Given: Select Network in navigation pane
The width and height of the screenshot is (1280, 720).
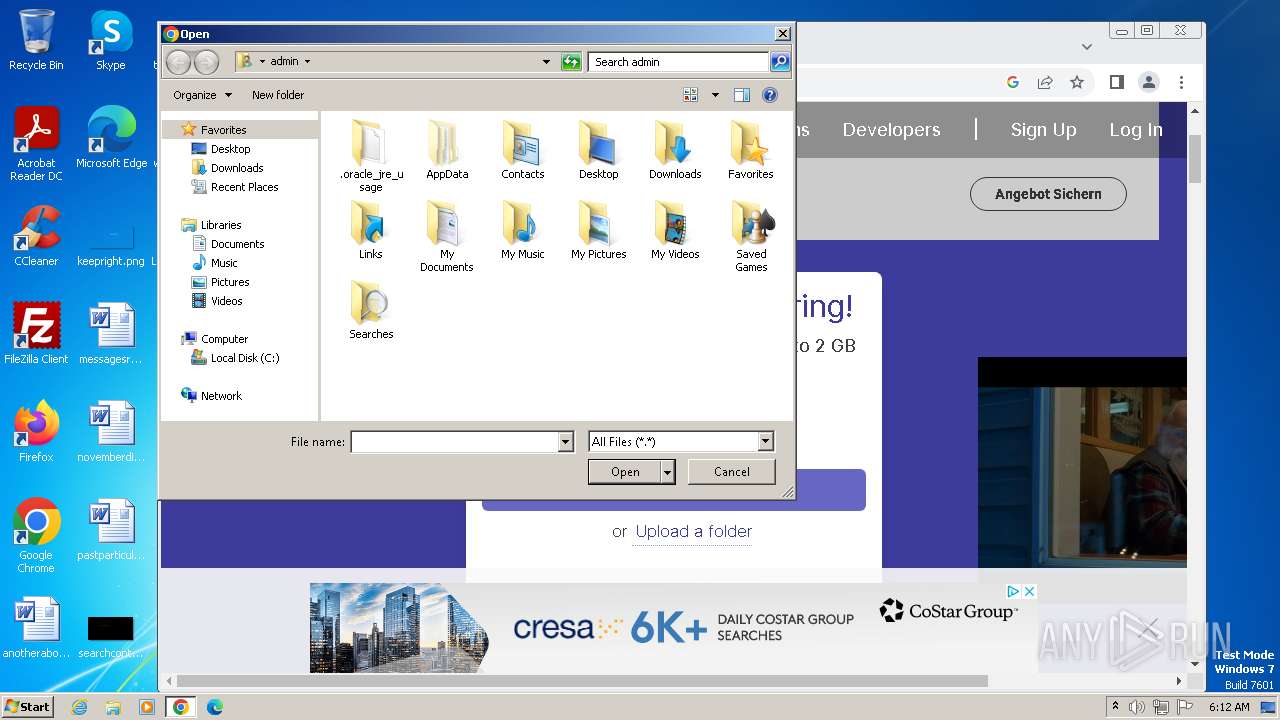Looking at the screenshot, I should point(221,396).
